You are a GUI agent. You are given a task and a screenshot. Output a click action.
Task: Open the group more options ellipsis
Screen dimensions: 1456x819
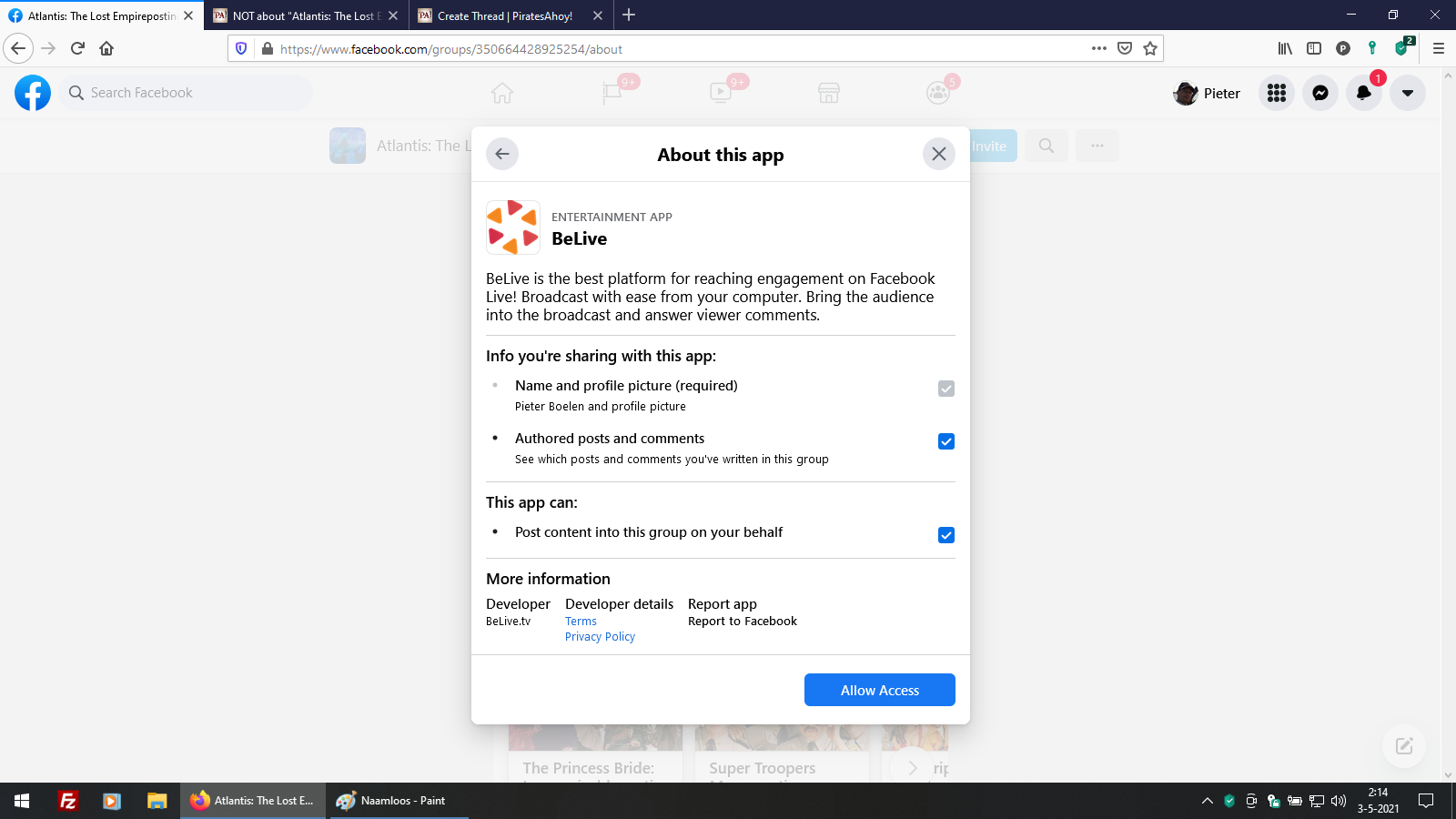coord(1097,146)
